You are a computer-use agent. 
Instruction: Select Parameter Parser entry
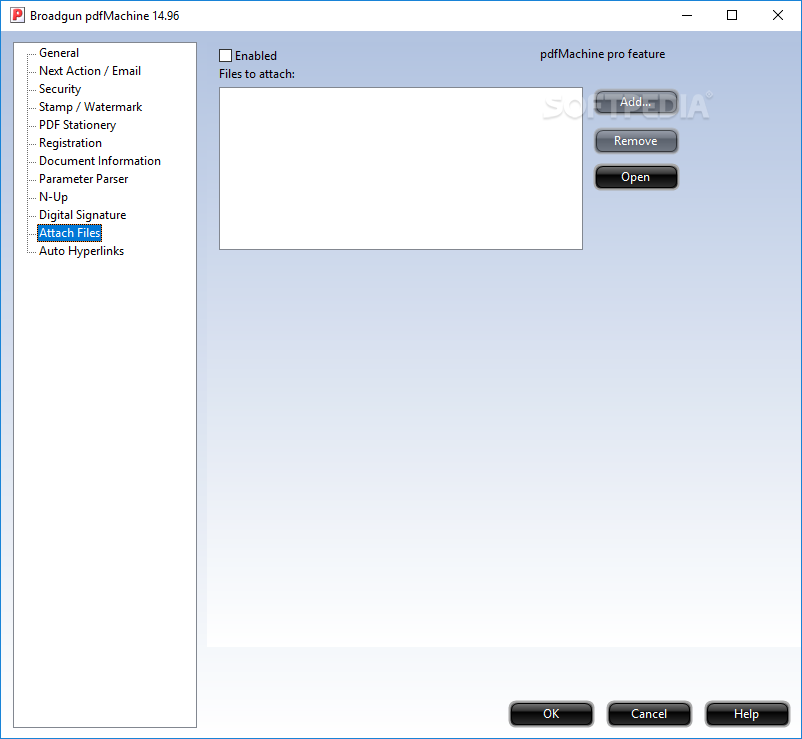[x=83, y=178]
